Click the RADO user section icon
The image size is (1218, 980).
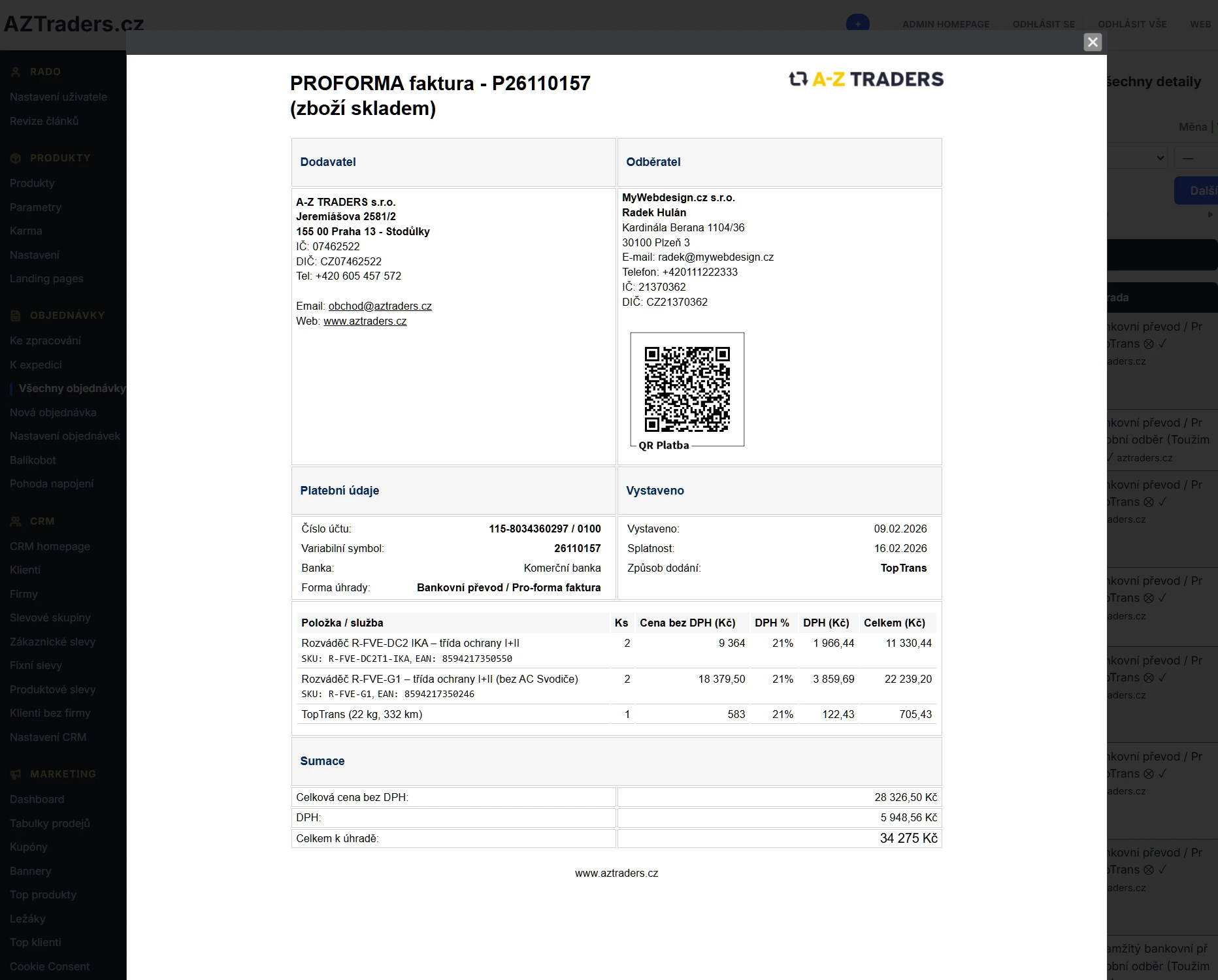(16, 72)
